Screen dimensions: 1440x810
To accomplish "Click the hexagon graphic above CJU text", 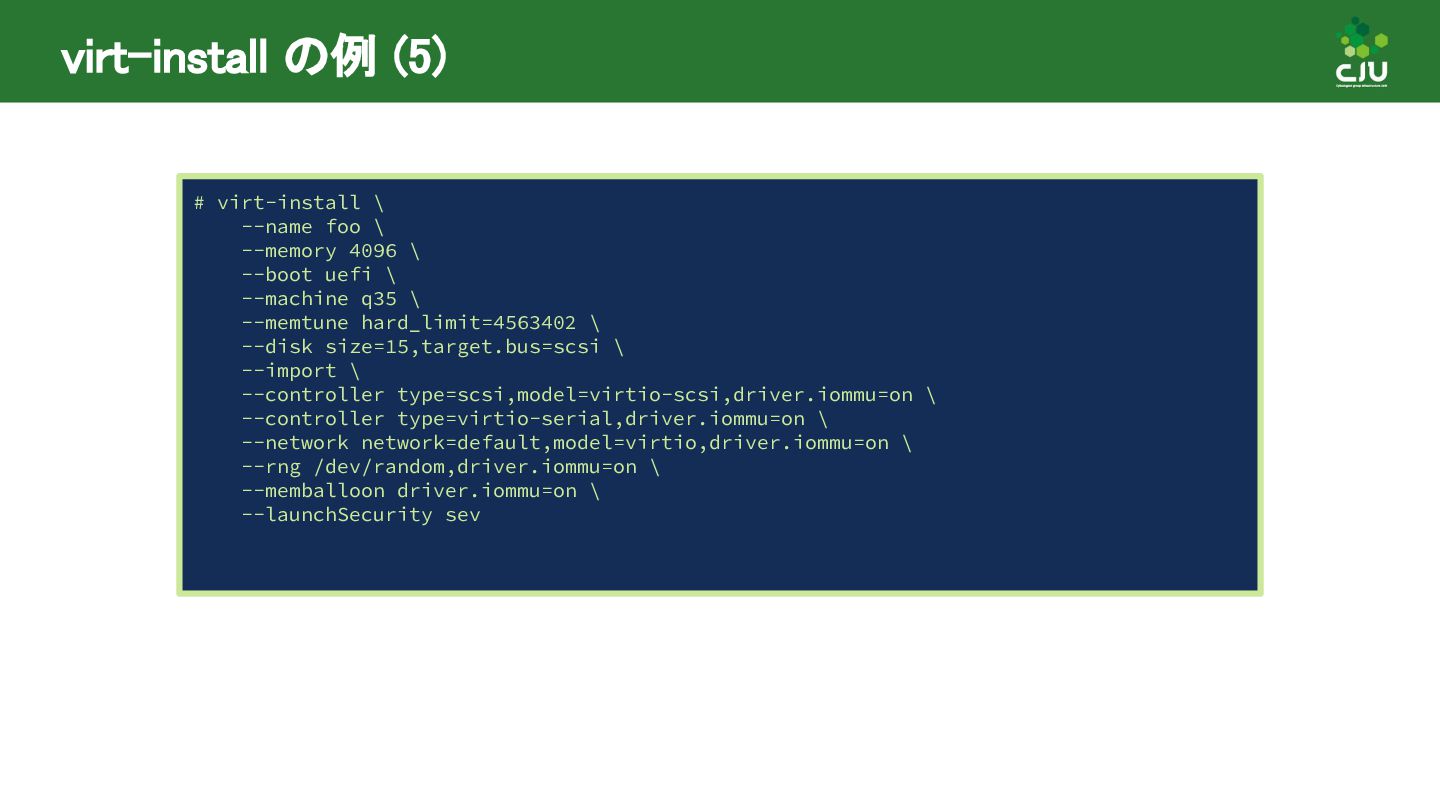I will coord(1362,38).
